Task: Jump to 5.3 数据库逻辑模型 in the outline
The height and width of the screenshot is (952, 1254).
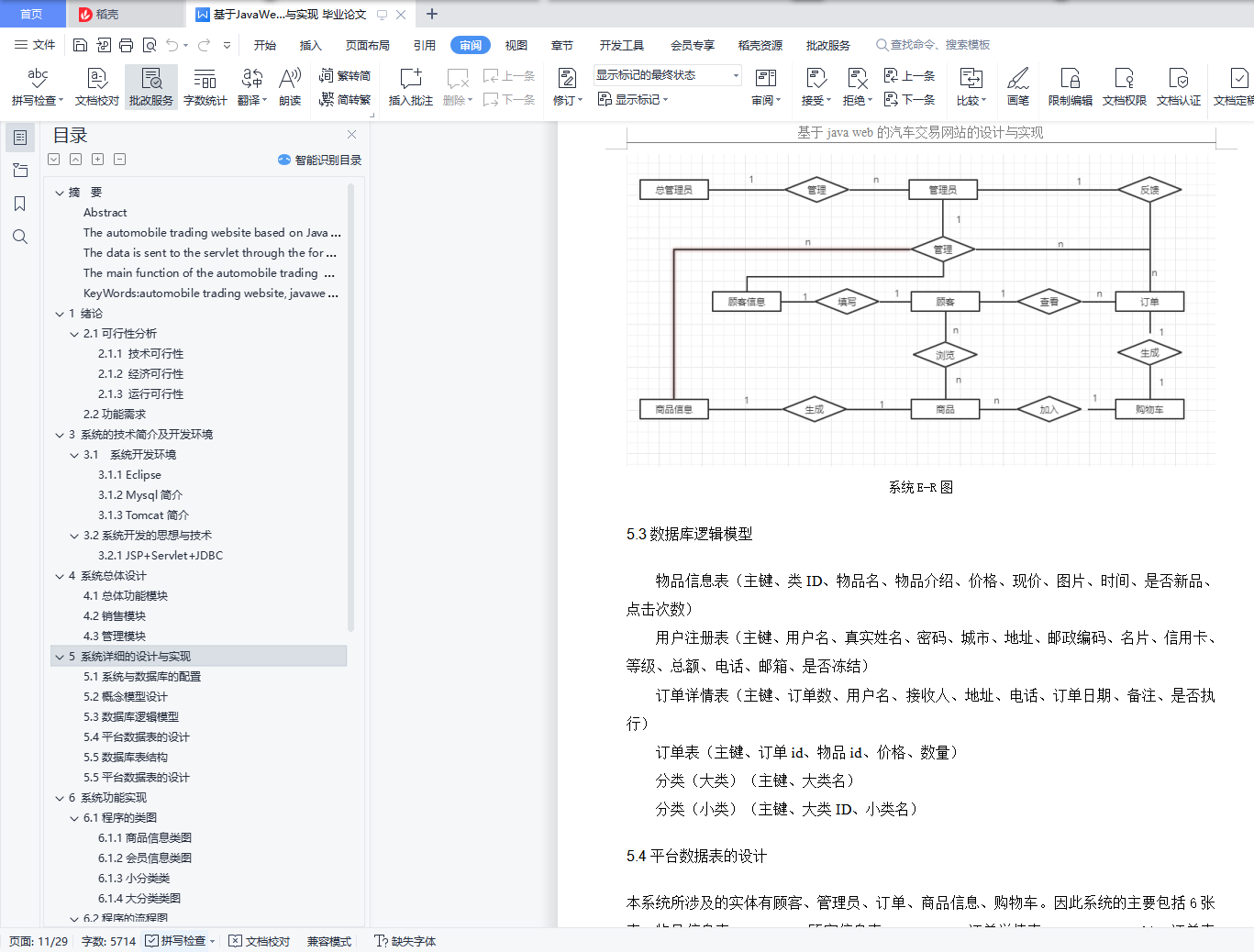Action: tap(131, 717)
